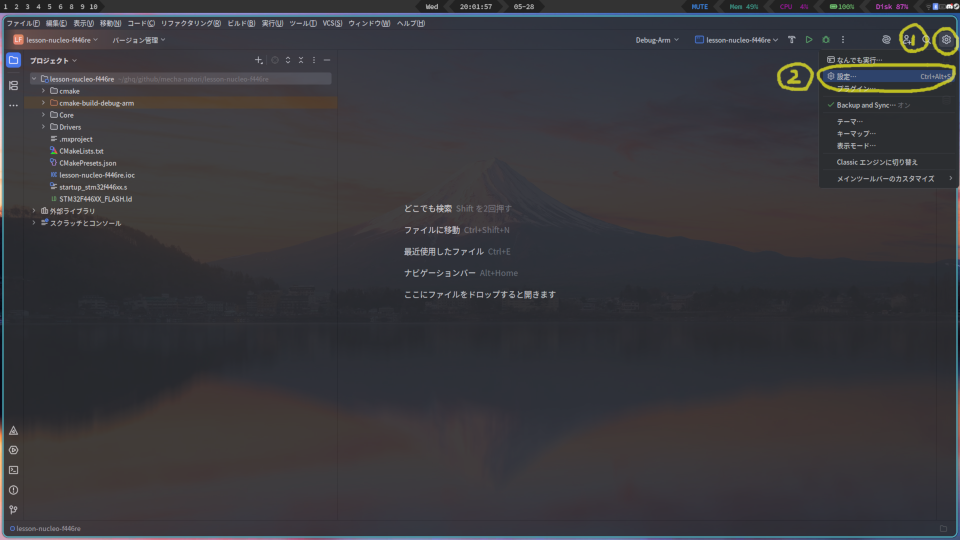Switch to workspace 3 in top bar

click(27, 6)
